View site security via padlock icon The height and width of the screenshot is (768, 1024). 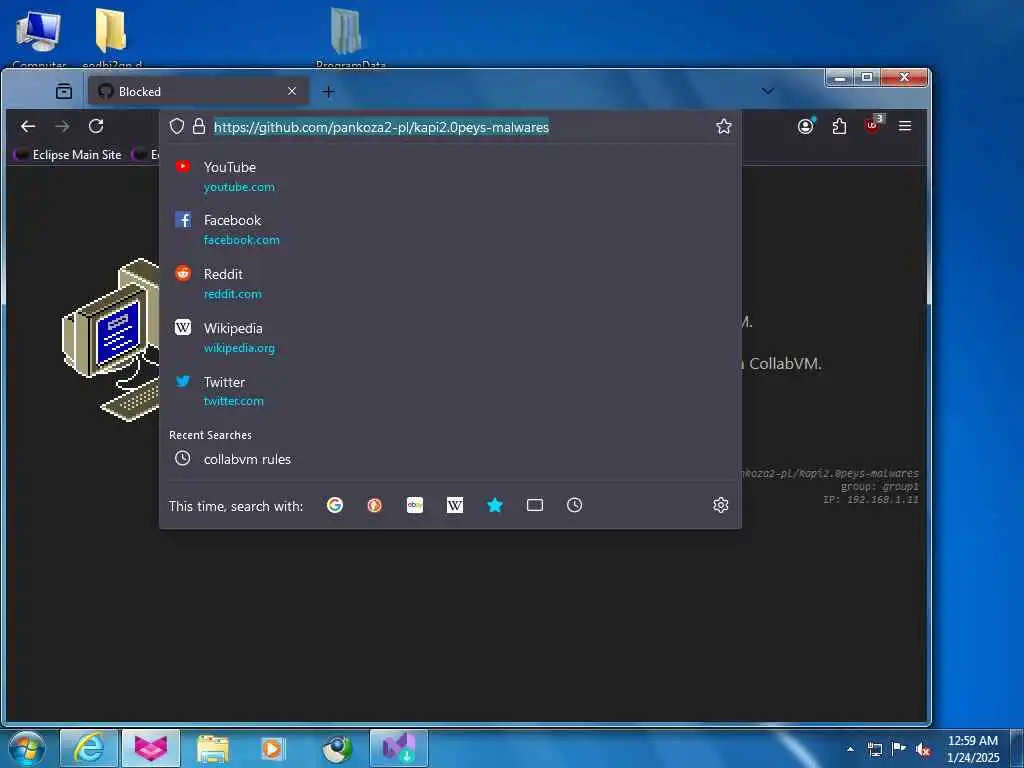pos(199,127)
